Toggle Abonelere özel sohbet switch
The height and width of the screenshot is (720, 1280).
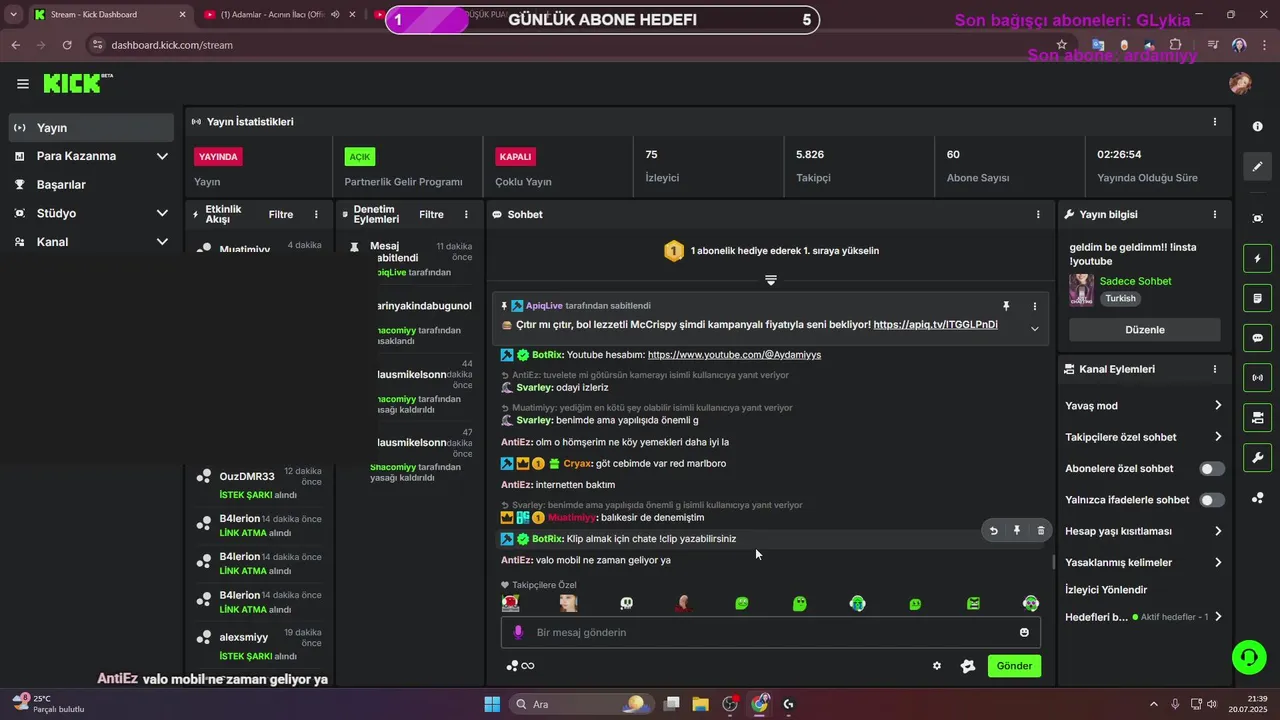1212,468
